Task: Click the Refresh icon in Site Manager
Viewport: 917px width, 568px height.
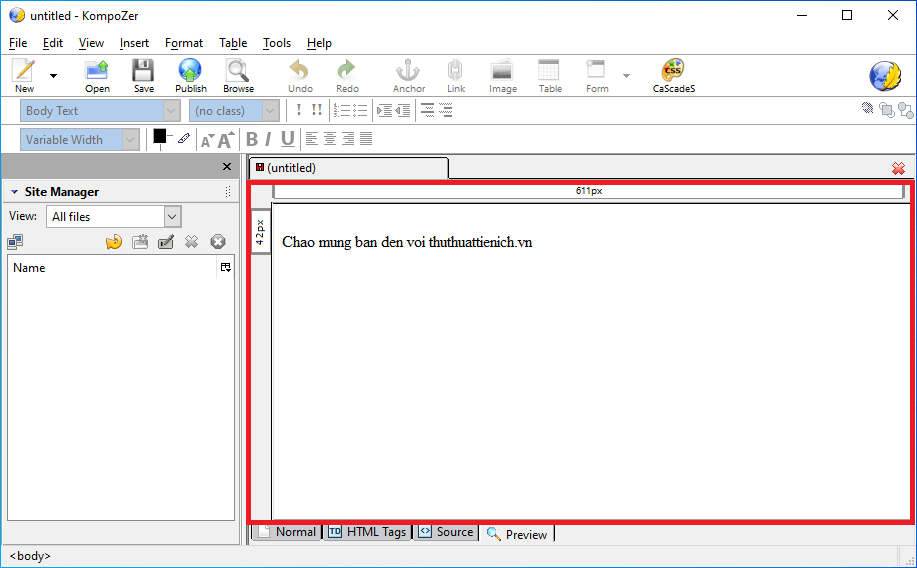Action: pyautogui.click(x=114, y=242)
